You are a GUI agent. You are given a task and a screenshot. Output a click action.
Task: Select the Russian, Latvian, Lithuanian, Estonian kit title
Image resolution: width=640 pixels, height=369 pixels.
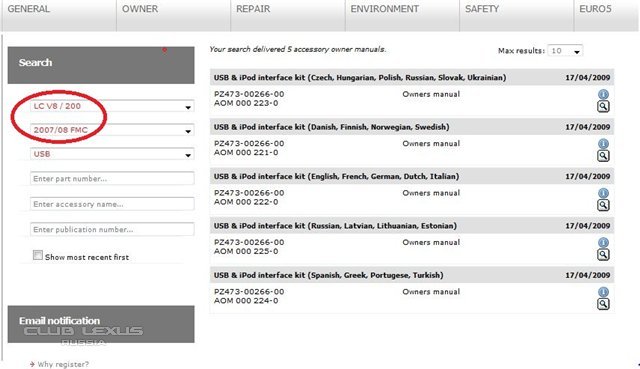[335, 226]
